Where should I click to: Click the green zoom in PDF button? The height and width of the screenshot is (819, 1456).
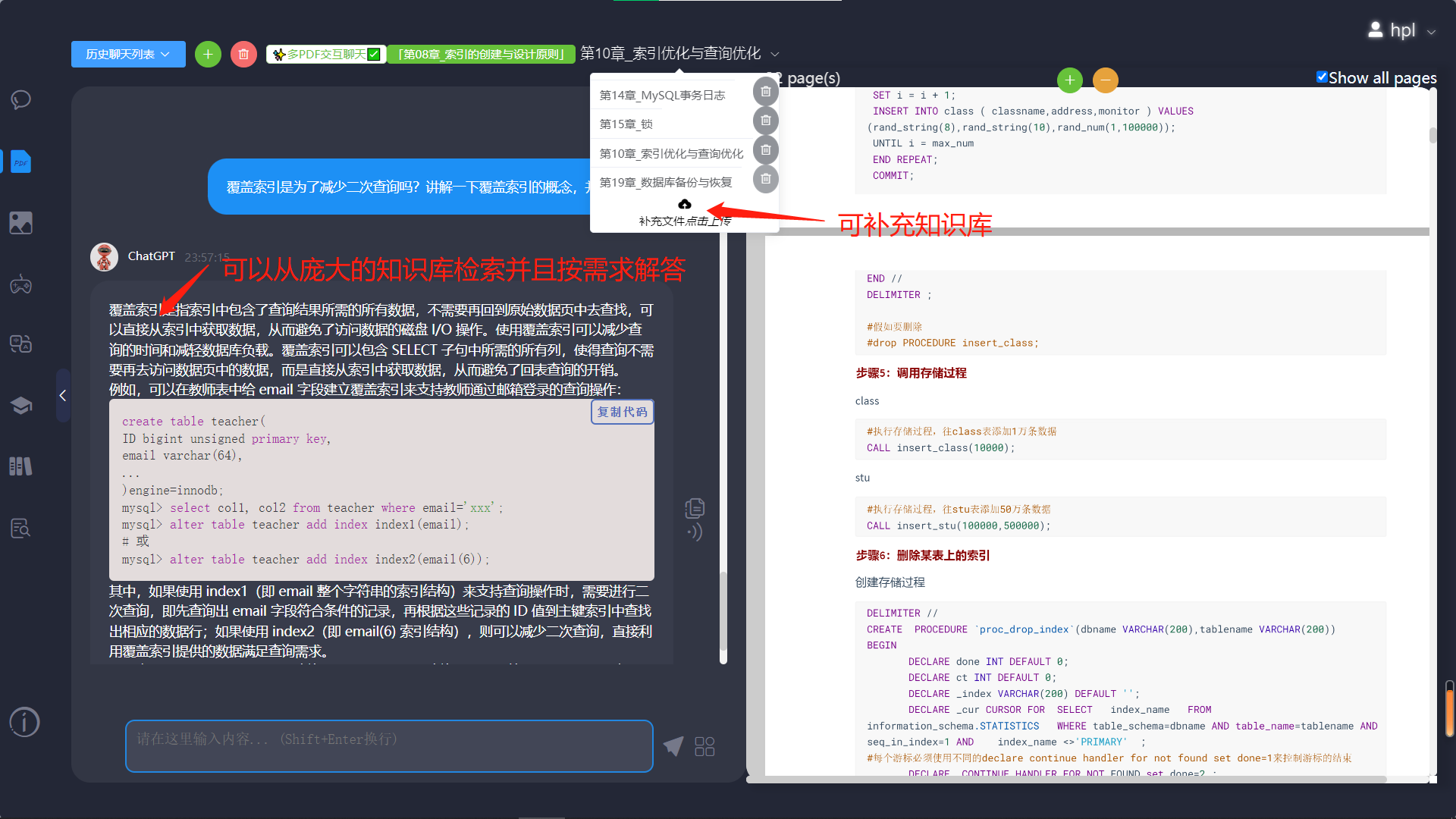(x=1069, y=80)
